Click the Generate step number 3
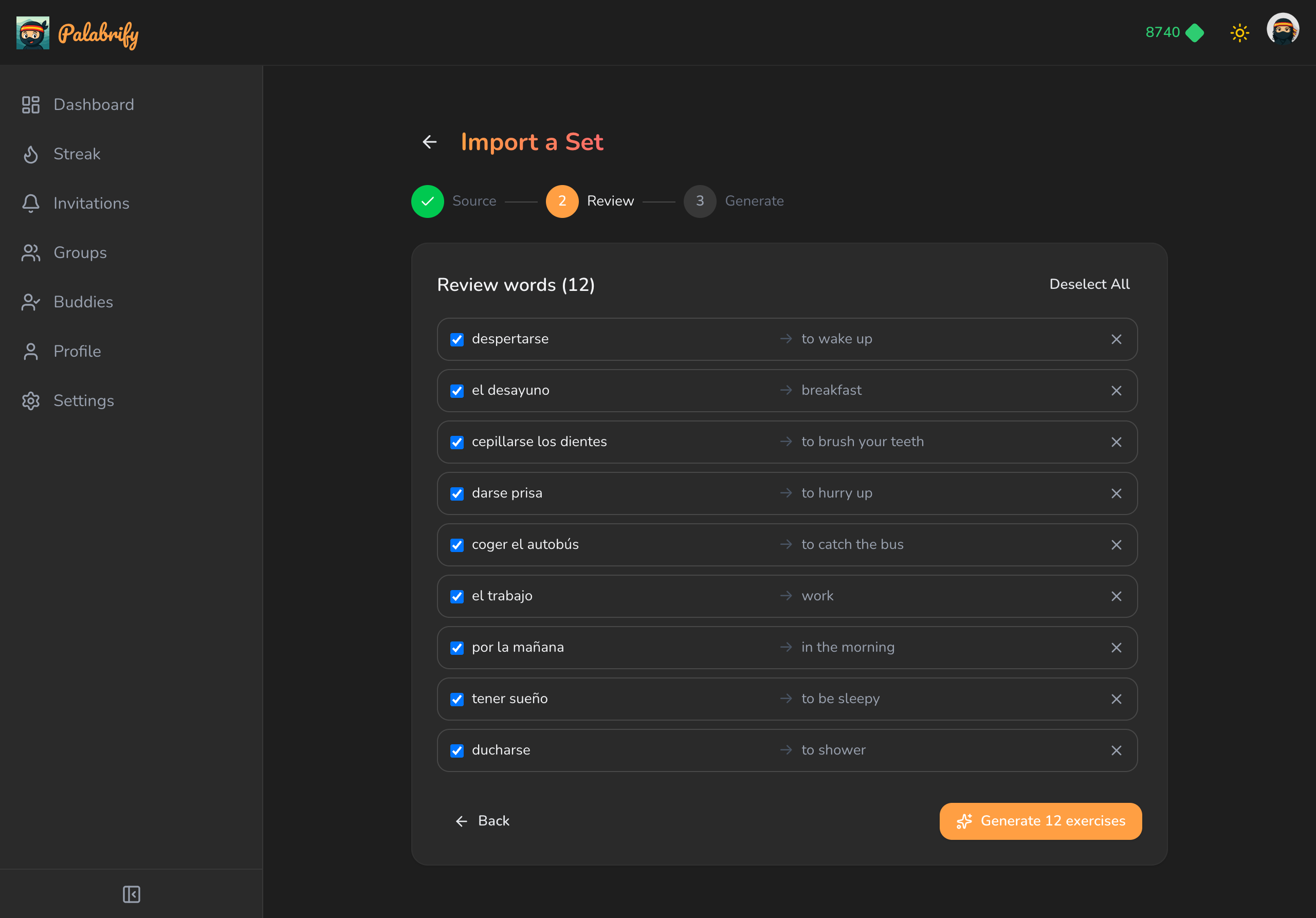 [700, 201]
